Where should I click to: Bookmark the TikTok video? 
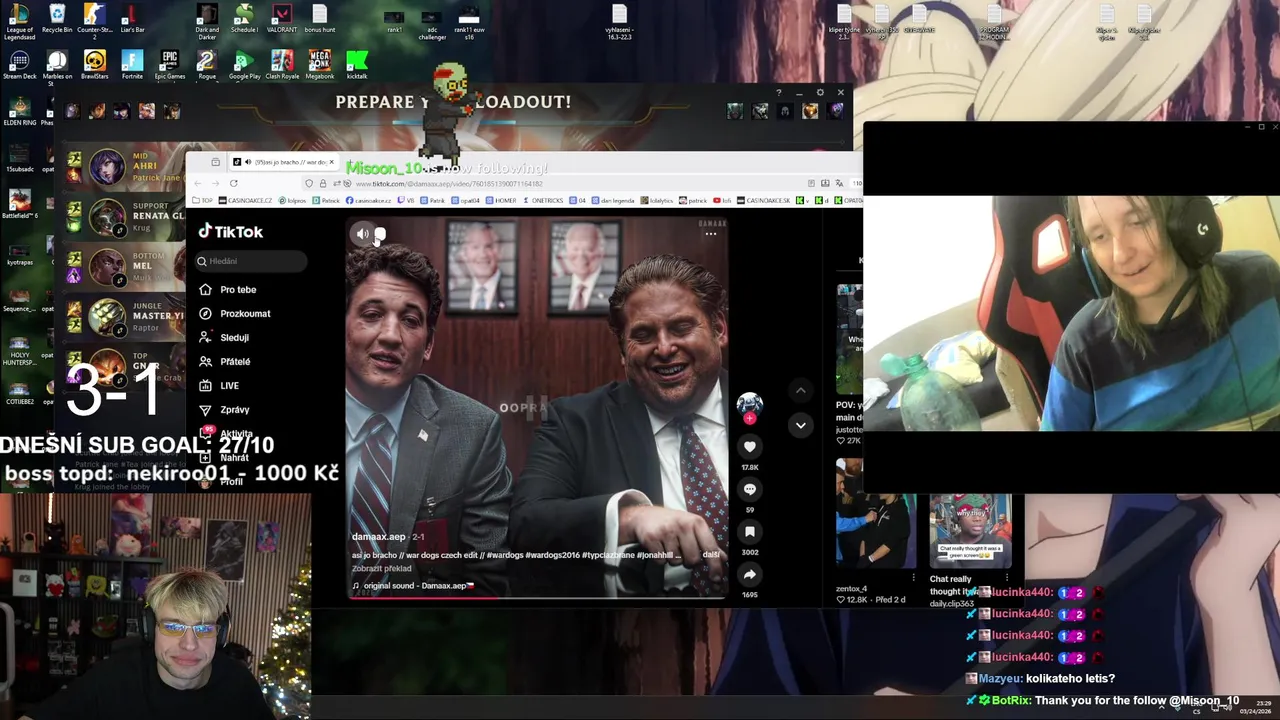(x=749, y=531)
